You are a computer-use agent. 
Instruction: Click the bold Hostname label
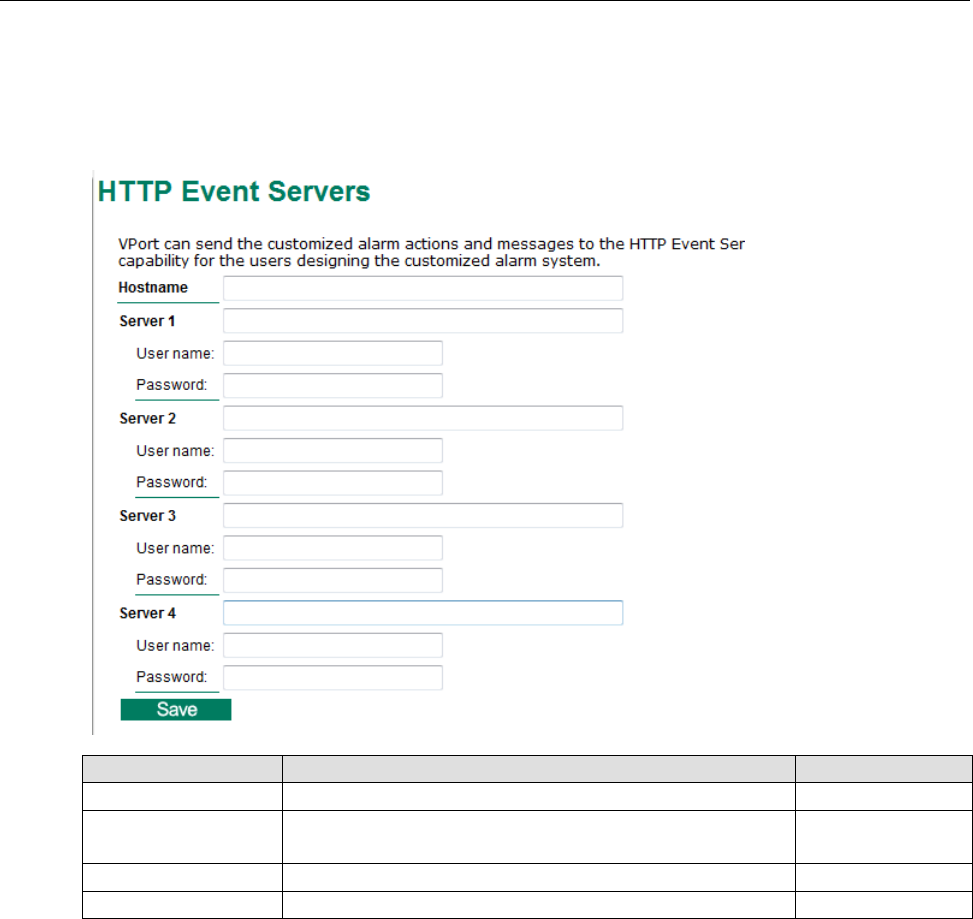point(152,288)
